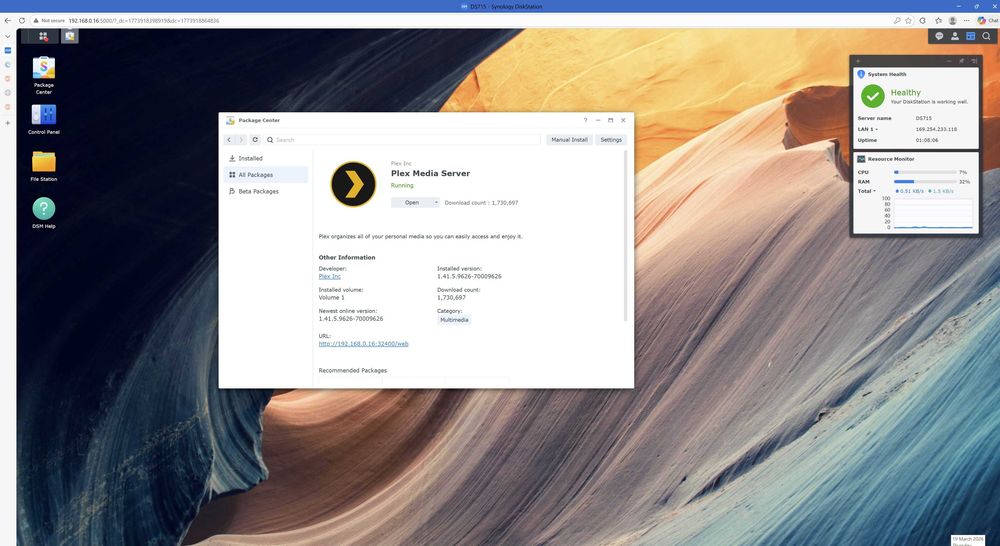Screen dimensions: 1000x546
Task: Click the Open button for Plex
Action: click(412, 202)
